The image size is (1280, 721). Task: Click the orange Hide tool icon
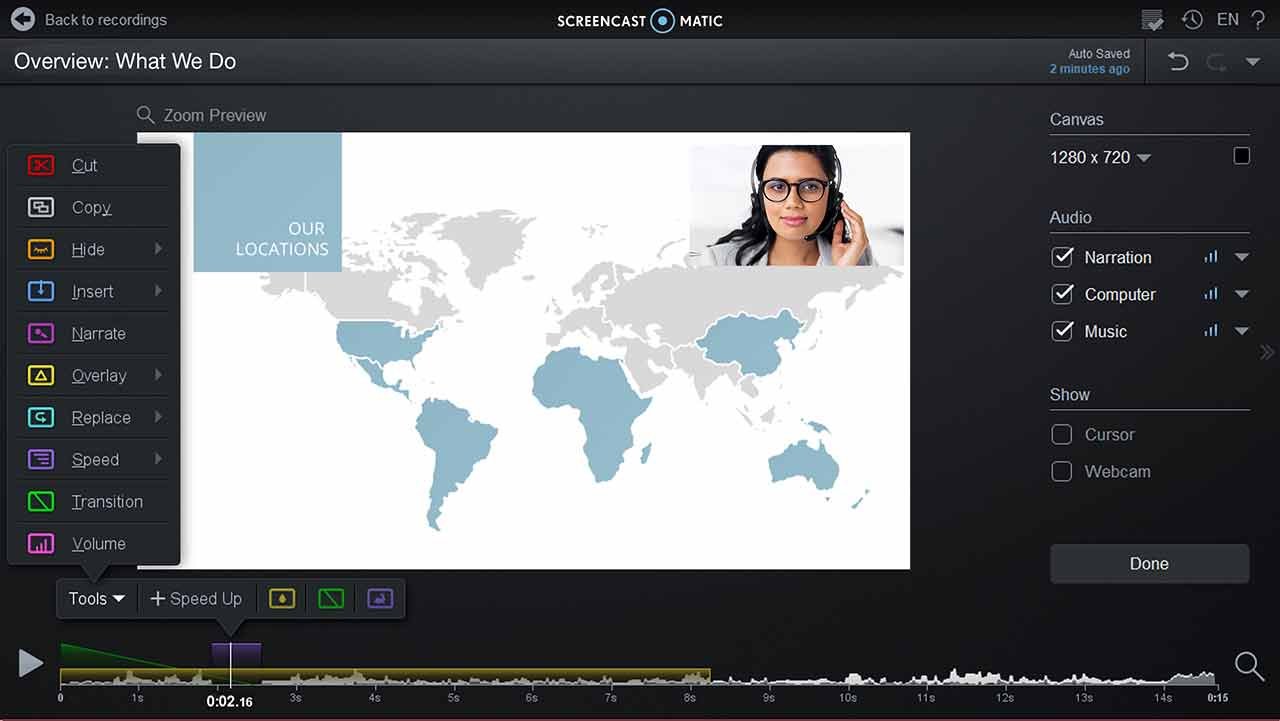tap(41, 250)
